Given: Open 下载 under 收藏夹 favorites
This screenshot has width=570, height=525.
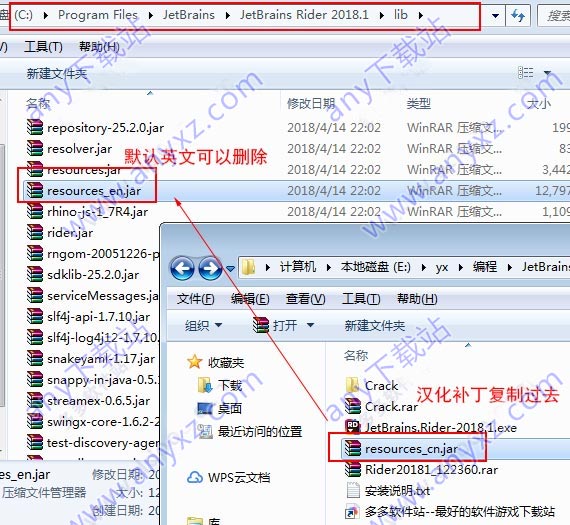Looking at the screenshot, I should 230,385.
